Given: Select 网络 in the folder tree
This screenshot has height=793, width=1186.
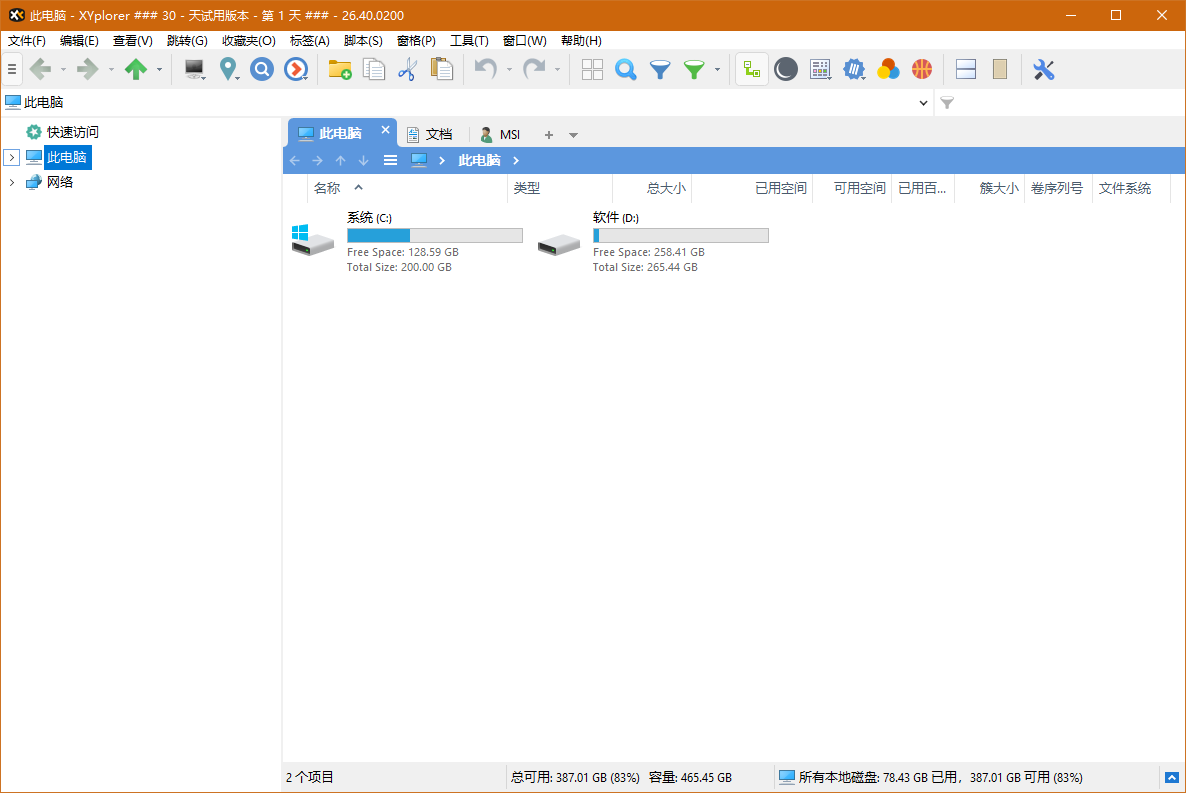Looking at the screenshot, I should 60,182.
